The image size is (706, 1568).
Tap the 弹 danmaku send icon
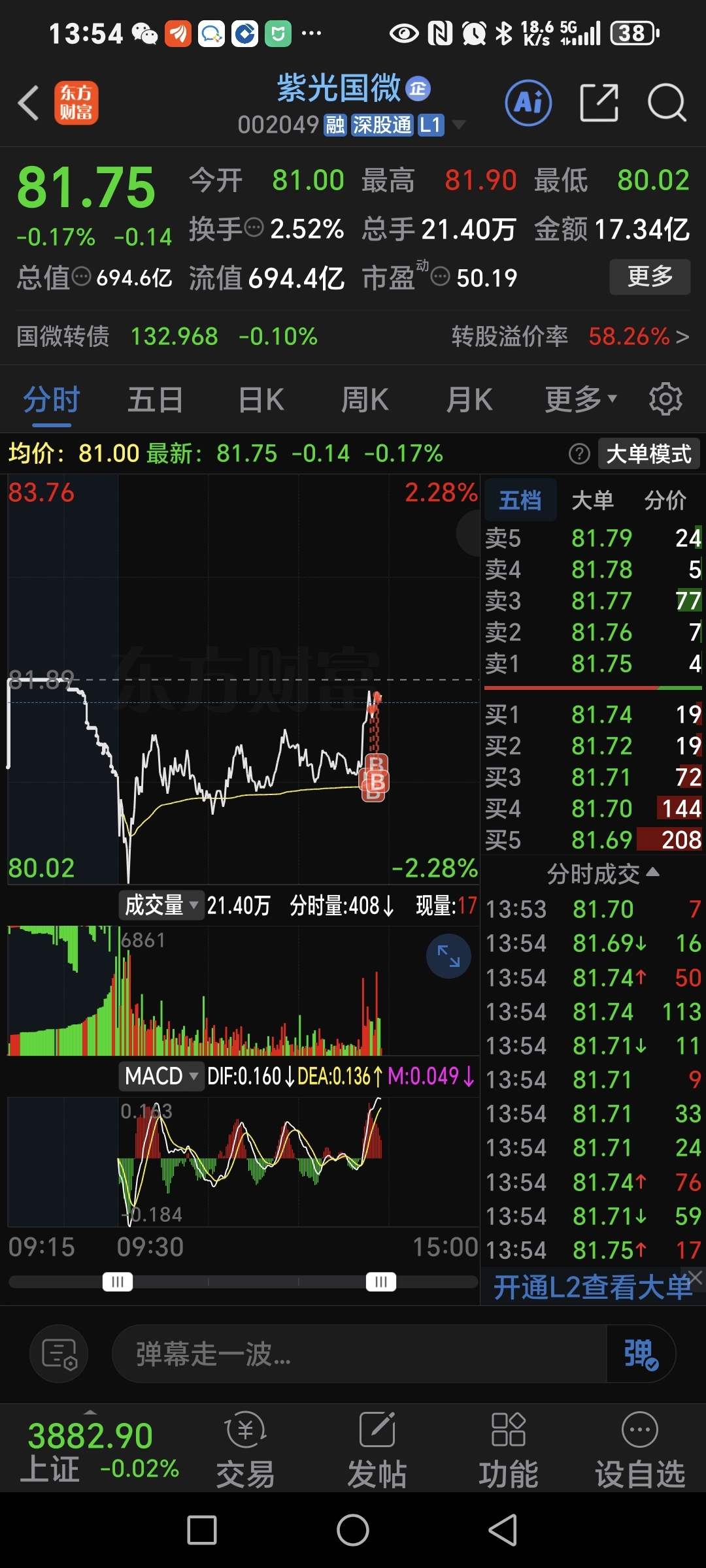click(641, 1354)
